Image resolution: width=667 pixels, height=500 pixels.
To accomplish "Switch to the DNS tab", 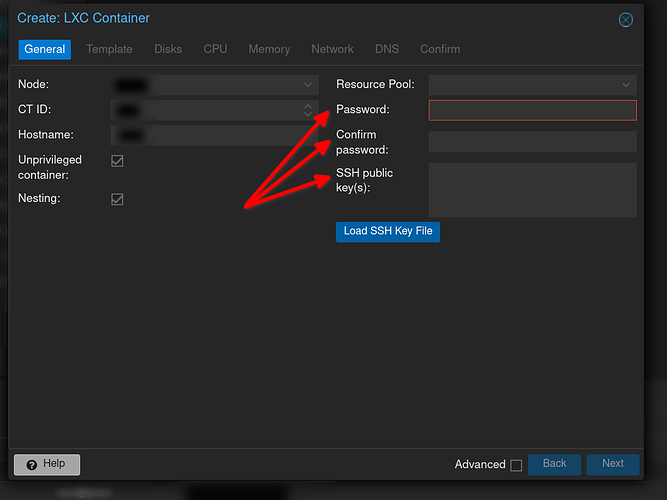I will tap(387, 49).
